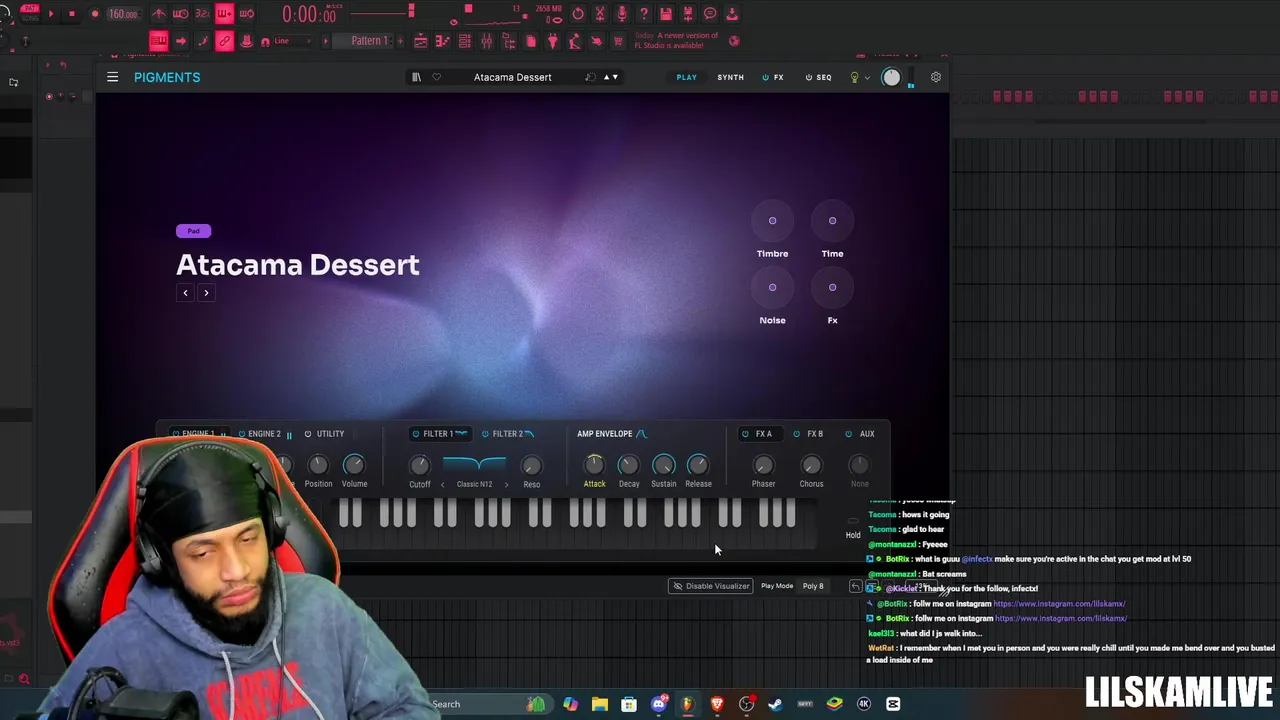
Task: Open the Line snap dropdown
Action: 294,41
